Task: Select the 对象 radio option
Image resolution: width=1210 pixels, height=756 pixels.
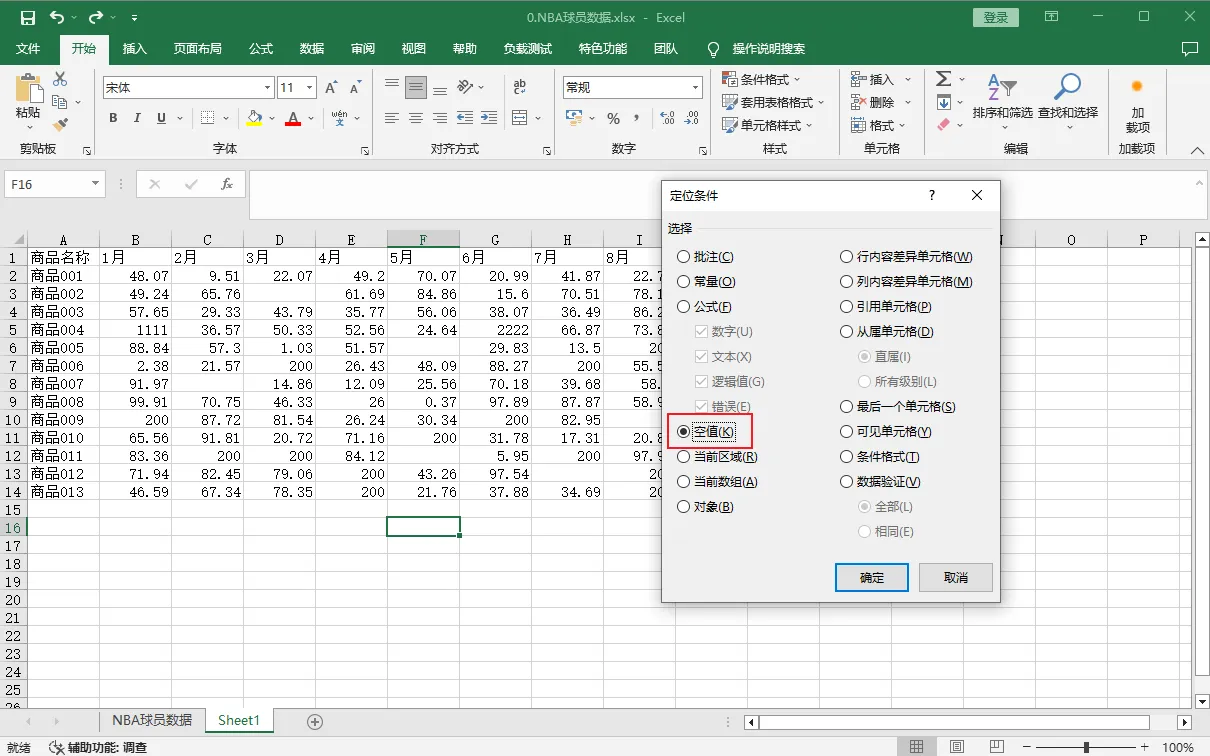Action: pyautogui.click(x=706, y=507)
